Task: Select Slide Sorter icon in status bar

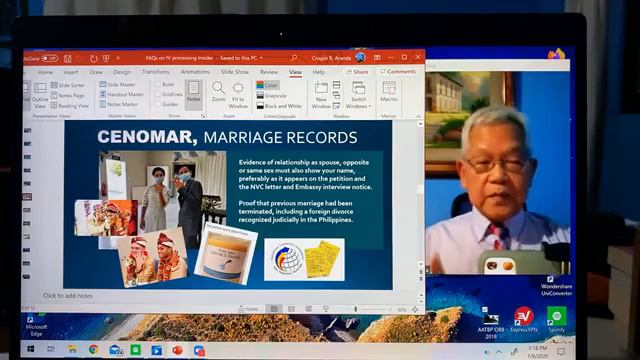Action: (291, 309)
